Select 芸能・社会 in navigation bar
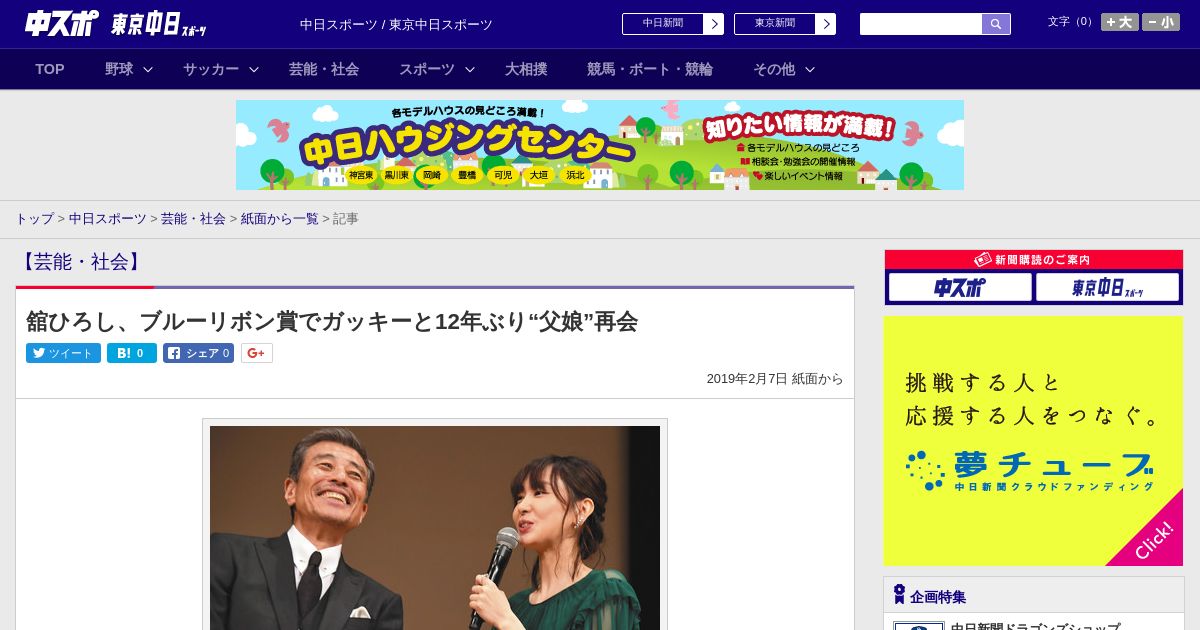1200x630 pixels. coord(324,69)
